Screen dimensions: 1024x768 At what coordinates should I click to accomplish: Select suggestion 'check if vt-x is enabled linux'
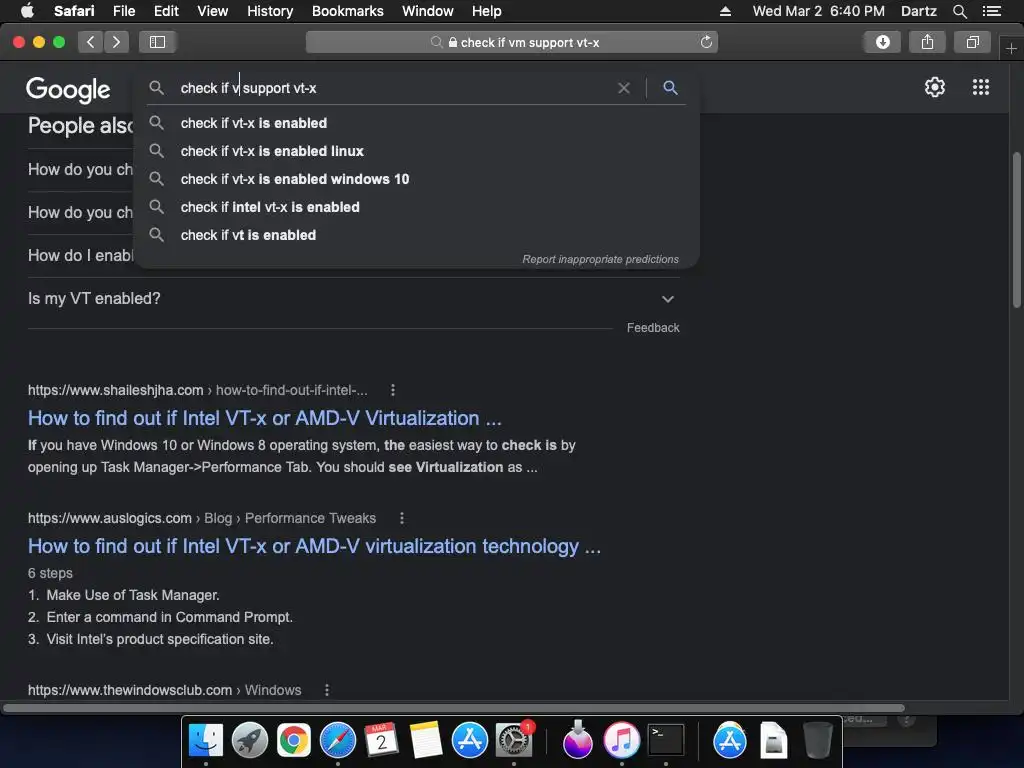click(416, 151)
